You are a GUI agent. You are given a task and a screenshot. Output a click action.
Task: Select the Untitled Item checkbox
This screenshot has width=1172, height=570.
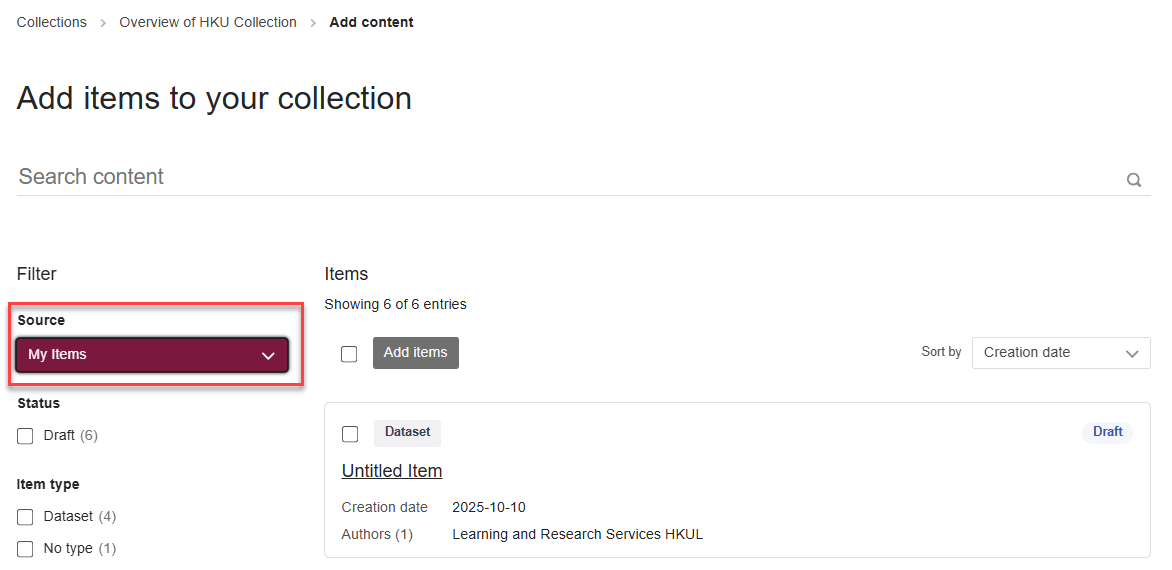coord(350,434)
